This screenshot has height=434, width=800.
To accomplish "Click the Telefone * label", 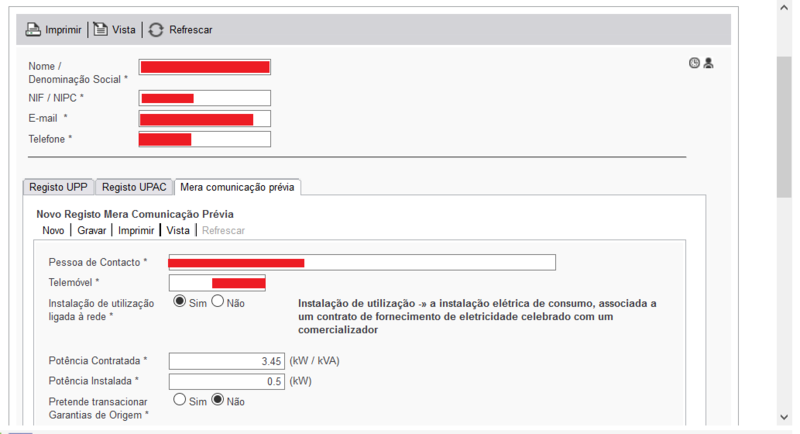I will pos(50,139).
